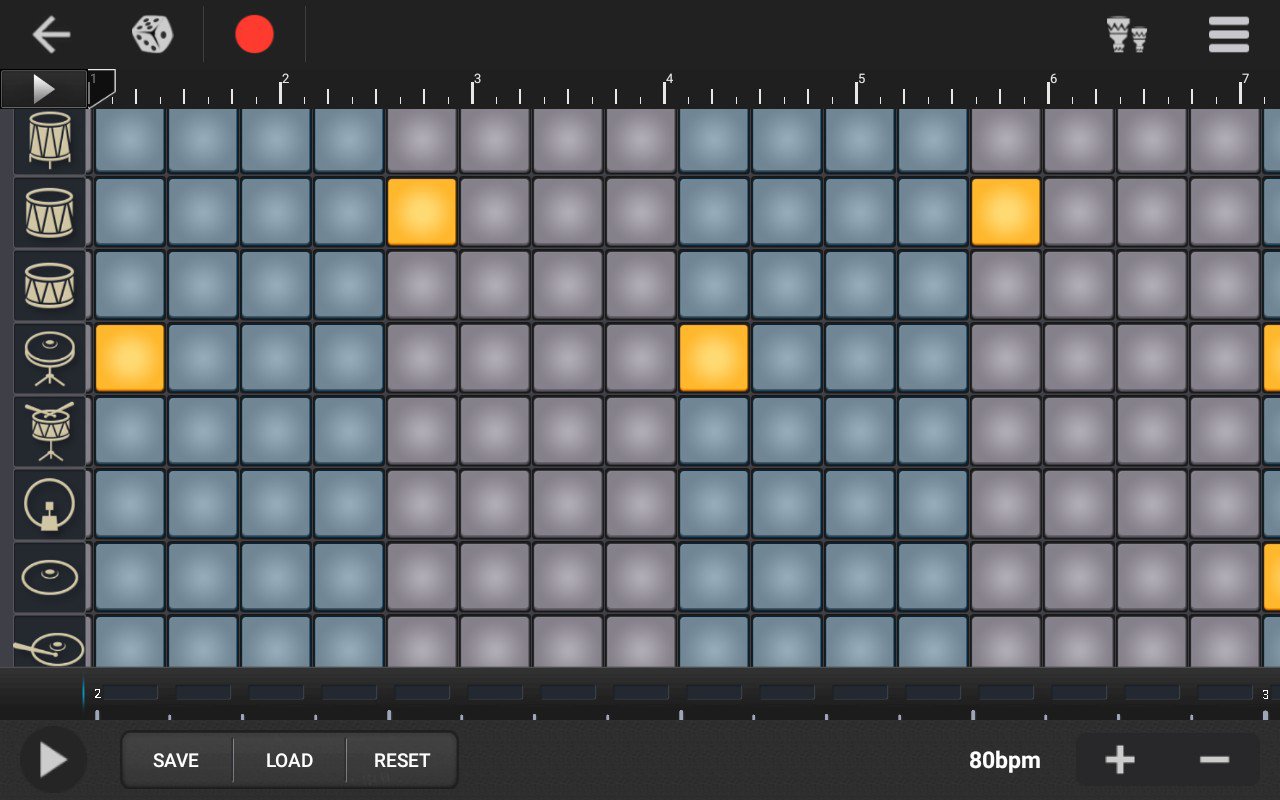Select the top floor tom drum icon
Image resolution: width=1280 pixels, height=800 pixels.
pos(49,140)
